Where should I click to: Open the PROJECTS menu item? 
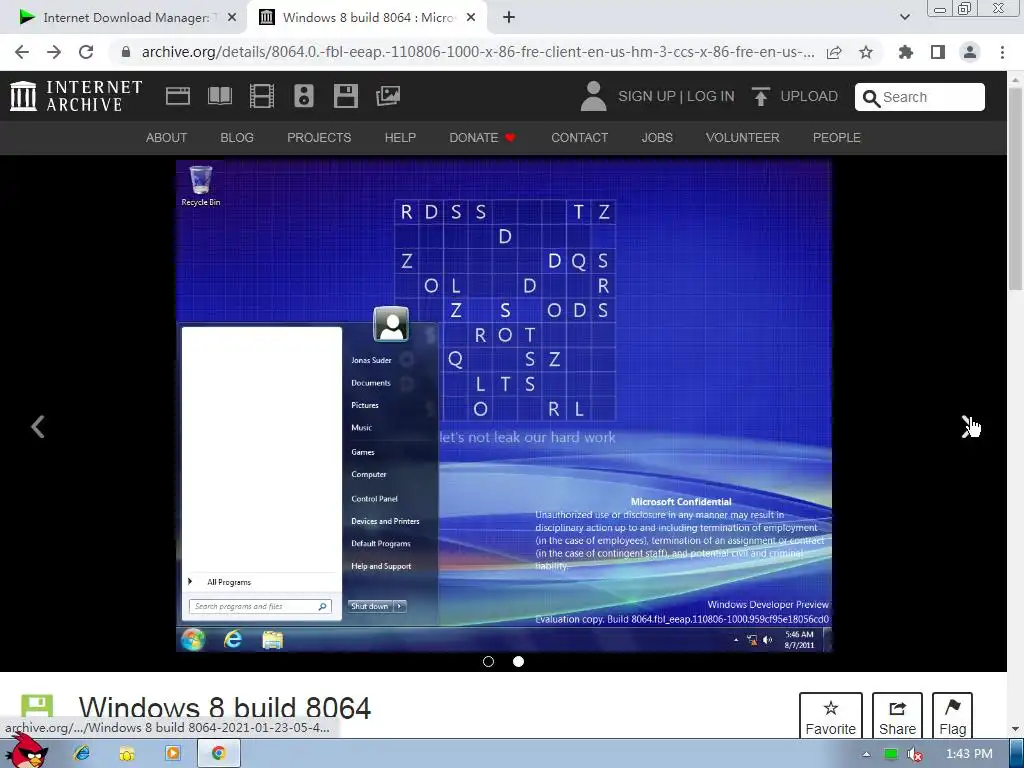click(319, 138)
